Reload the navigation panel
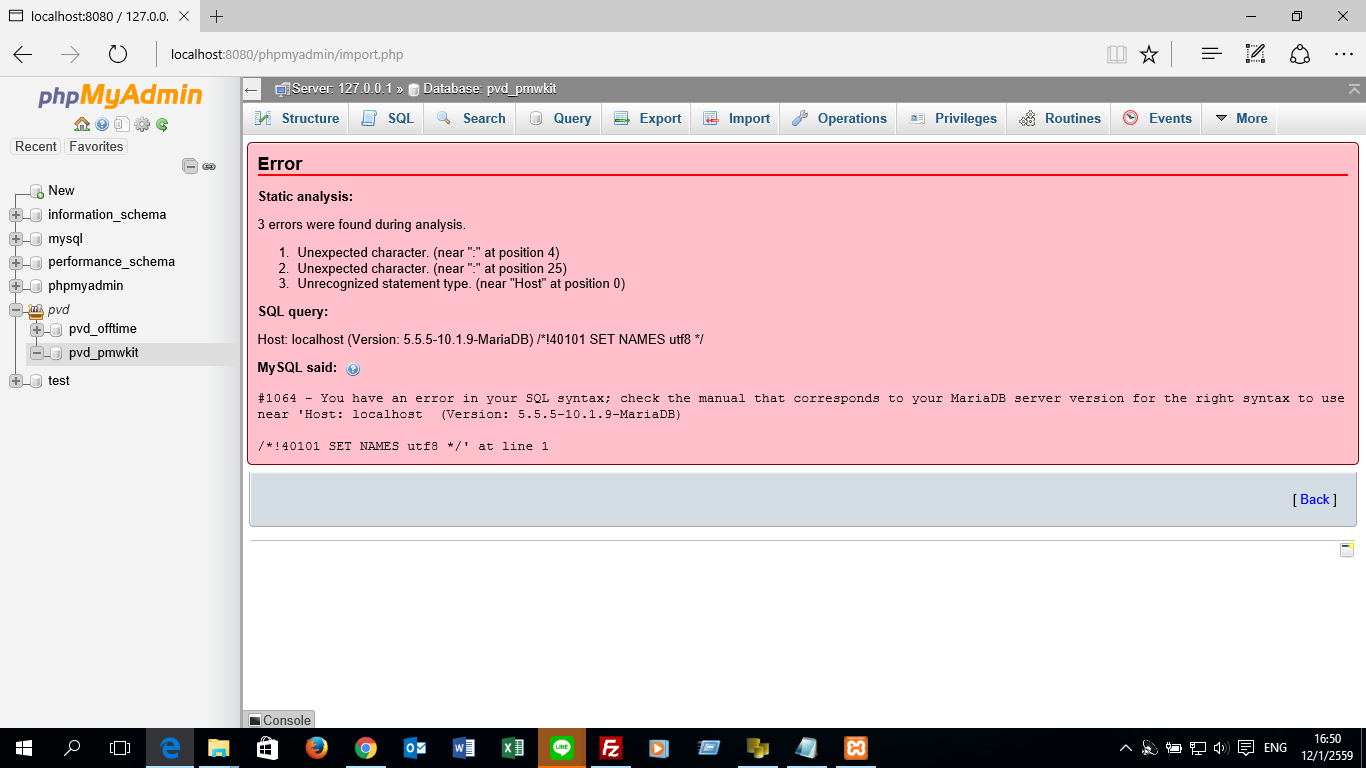The image size is (1366, 768). [x=162, y=125]
